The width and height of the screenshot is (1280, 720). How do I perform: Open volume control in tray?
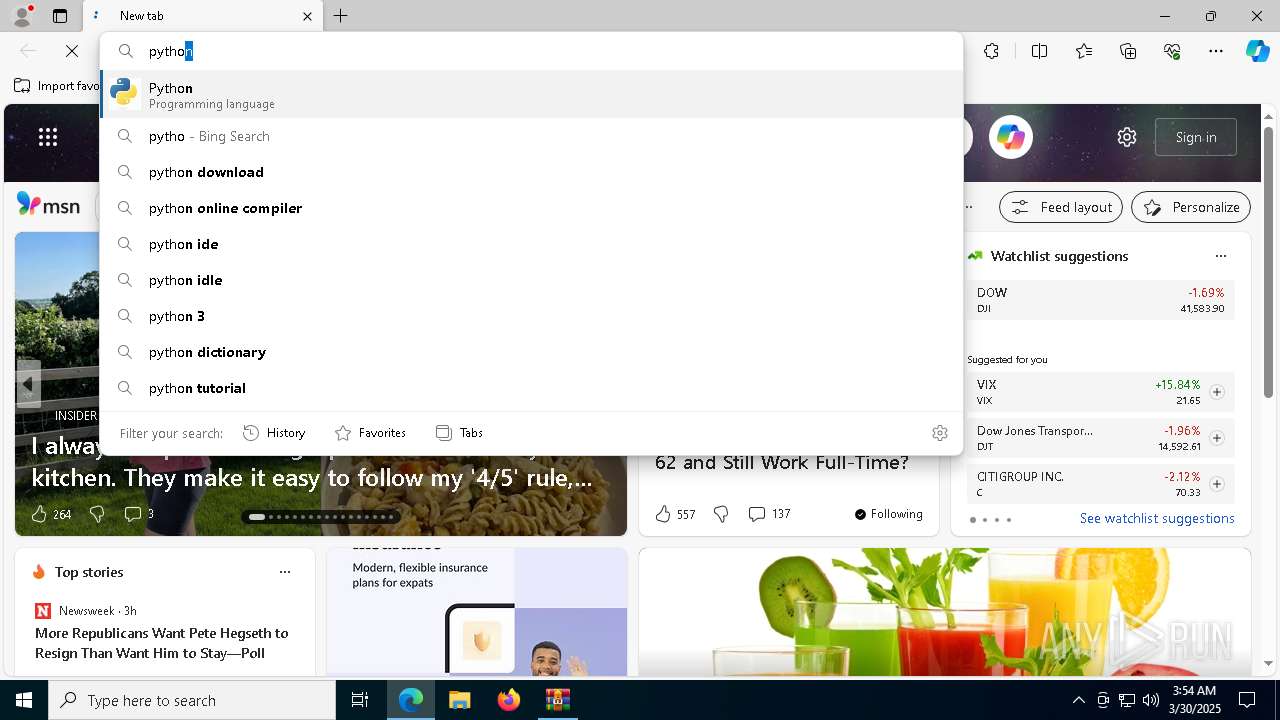(x=1151, y=700)
